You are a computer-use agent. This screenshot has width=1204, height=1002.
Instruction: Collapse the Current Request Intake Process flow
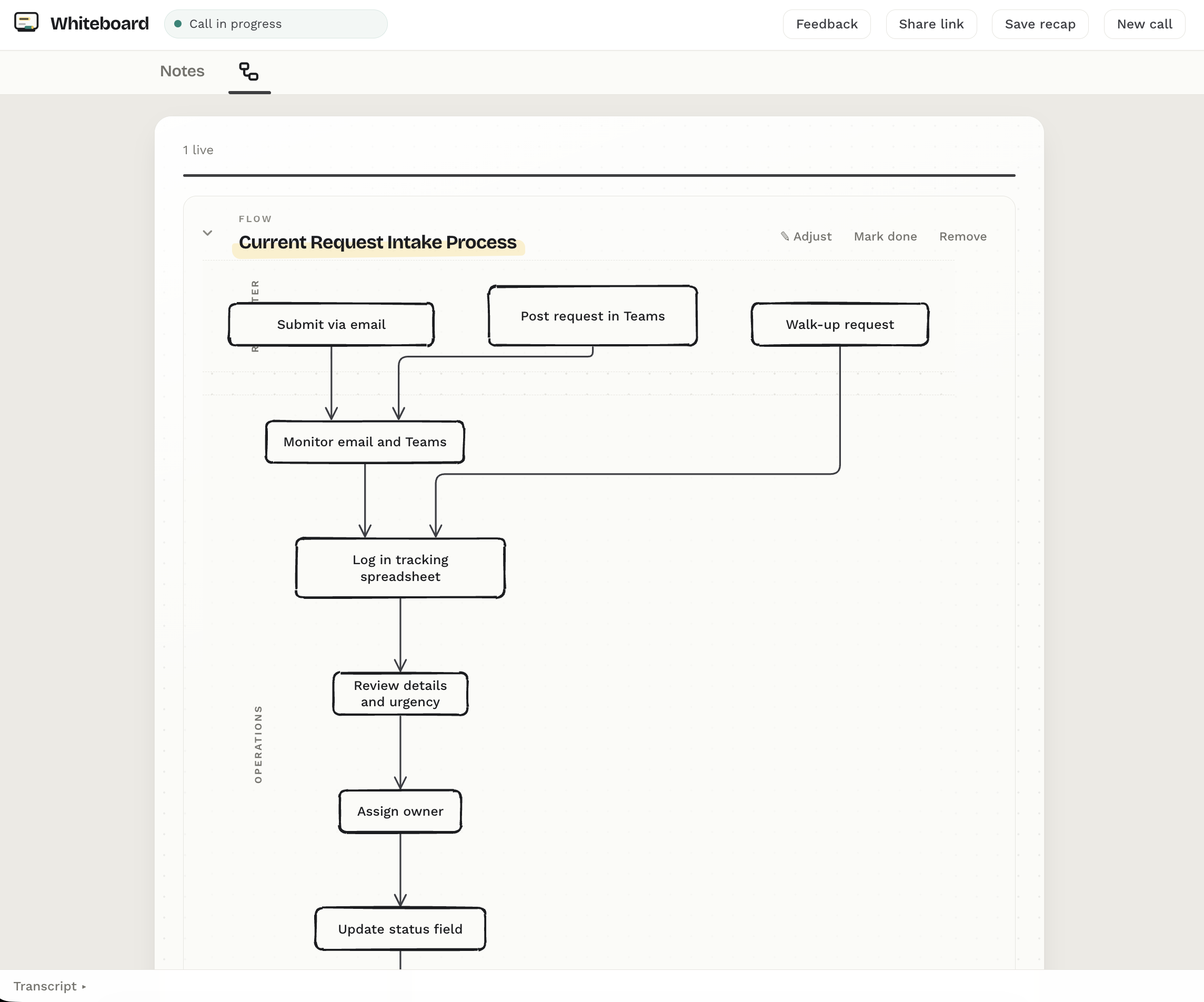(207, 233)
